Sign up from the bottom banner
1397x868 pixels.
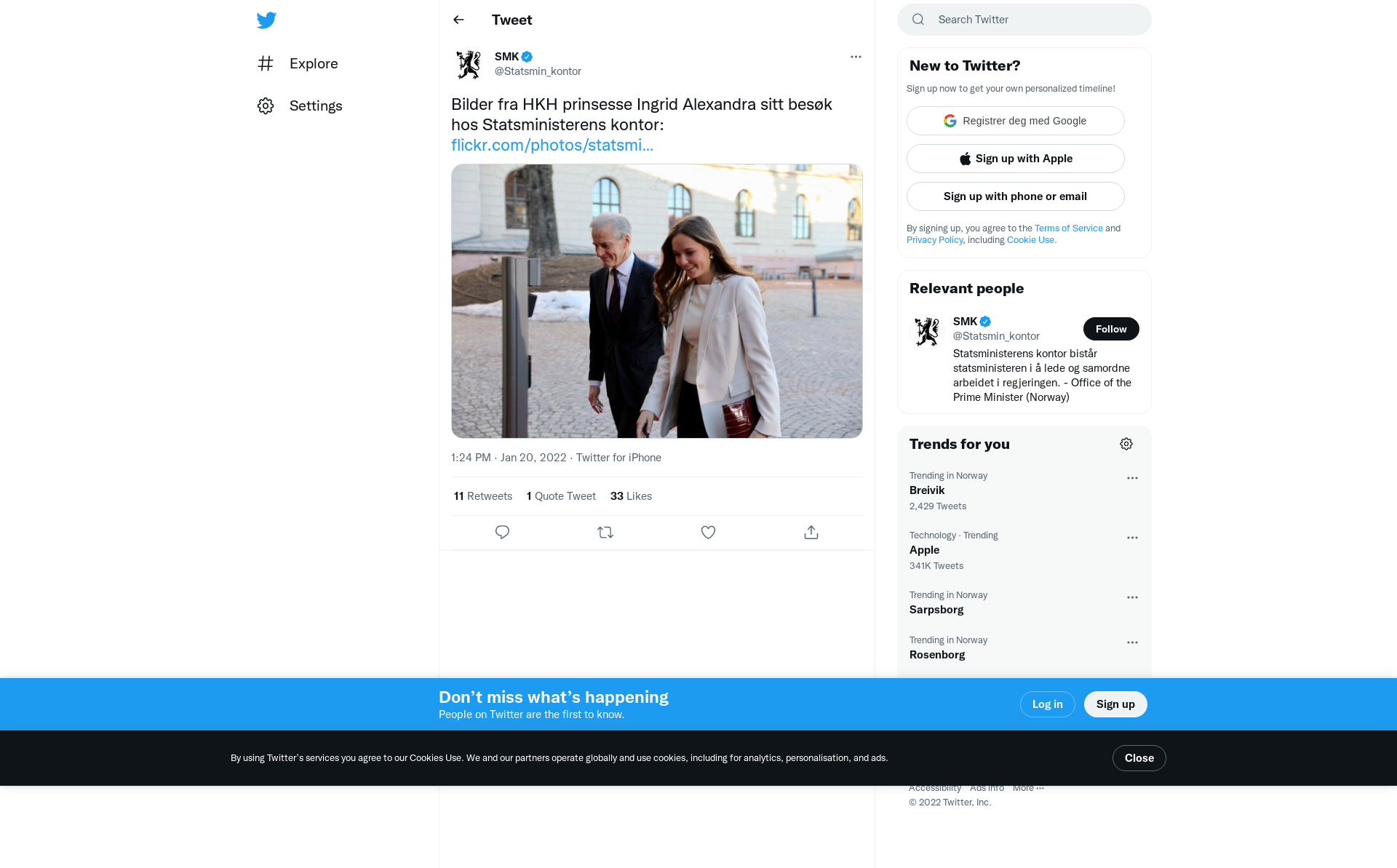(1115, 704)
